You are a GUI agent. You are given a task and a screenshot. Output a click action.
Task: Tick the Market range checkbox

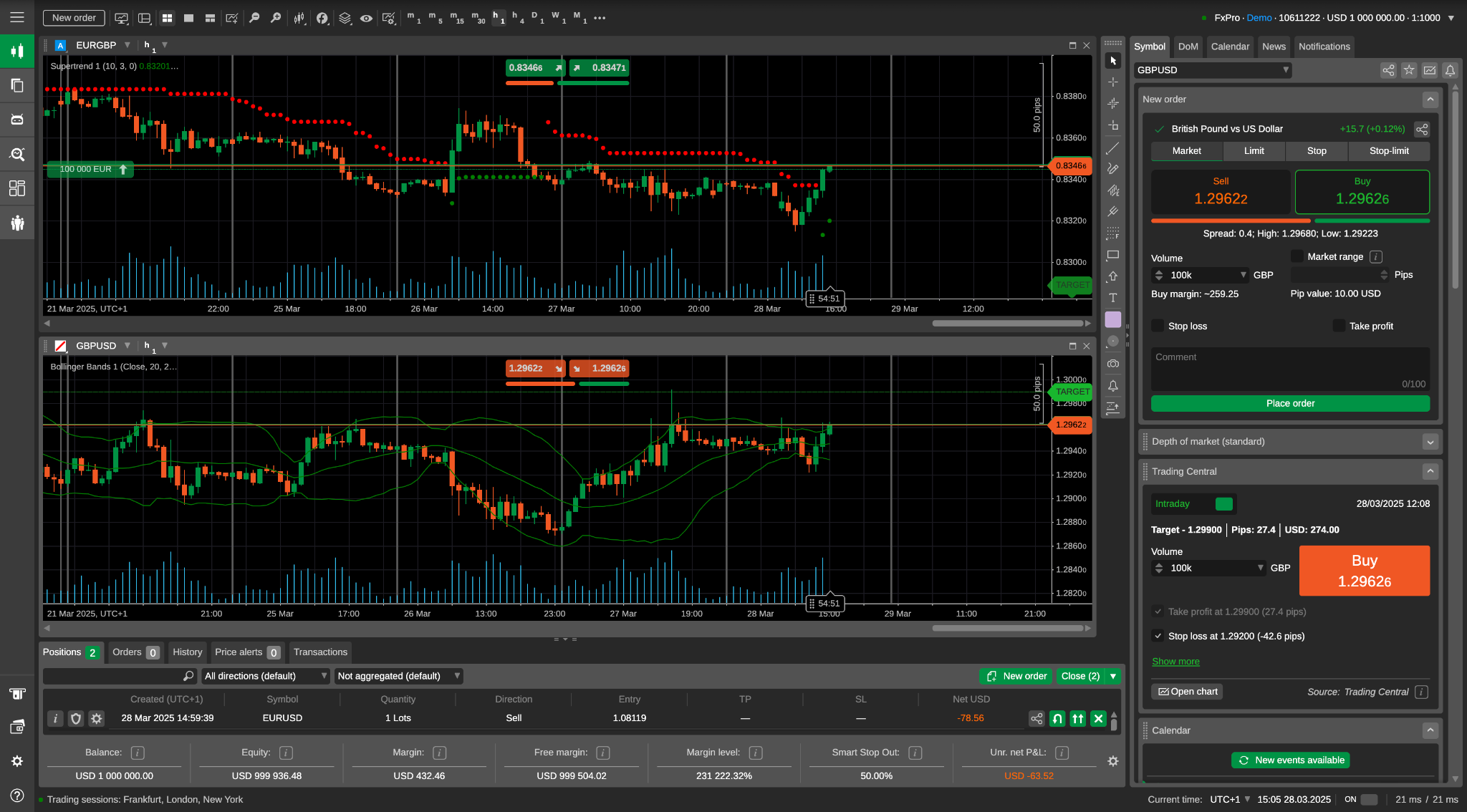(x=1297, y=256)
